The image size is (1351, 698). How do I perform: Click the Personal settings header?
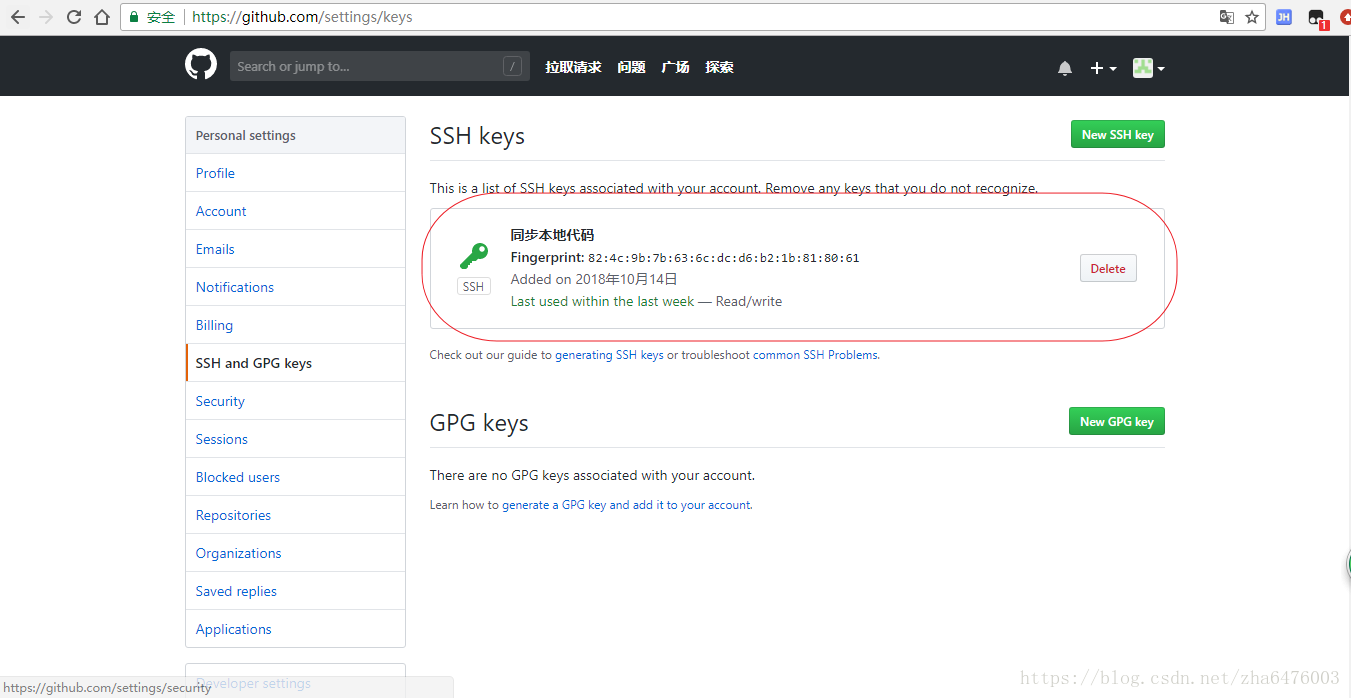point(295,135)
